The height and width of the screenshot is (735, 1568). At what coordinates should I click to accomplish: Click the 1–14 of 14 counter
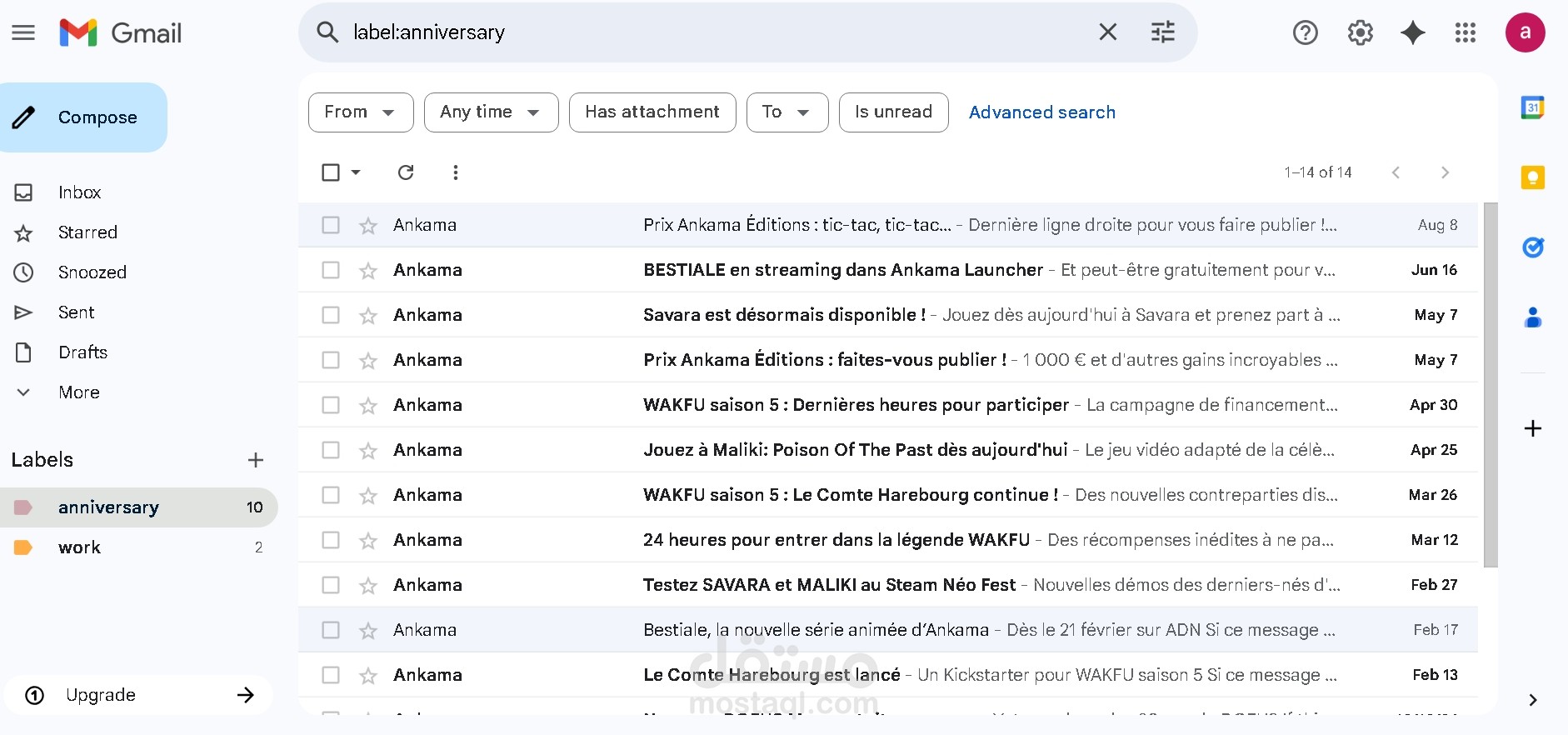1318,172
